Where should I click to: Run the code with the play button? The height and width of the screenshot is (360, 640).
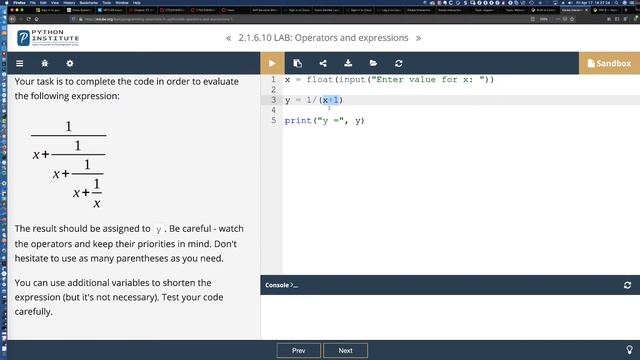(272, 63)
